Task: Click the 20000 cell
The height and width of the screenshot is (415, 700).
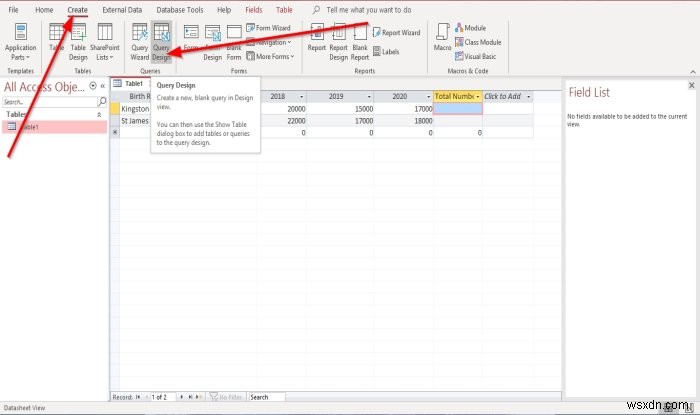Action: 282,109
